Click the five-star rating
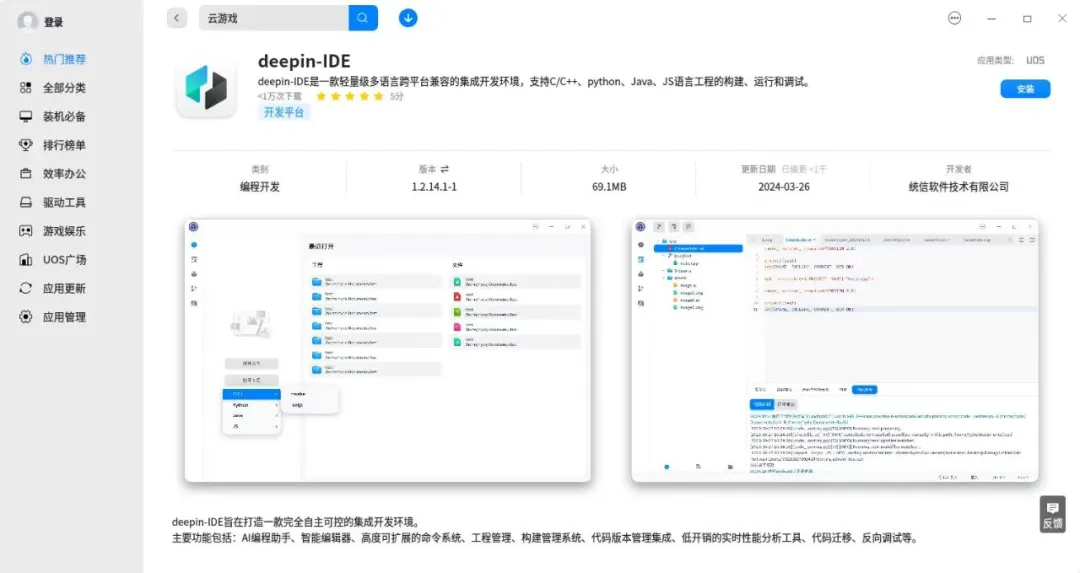1080x573 pixels. (x=350, y=96)
